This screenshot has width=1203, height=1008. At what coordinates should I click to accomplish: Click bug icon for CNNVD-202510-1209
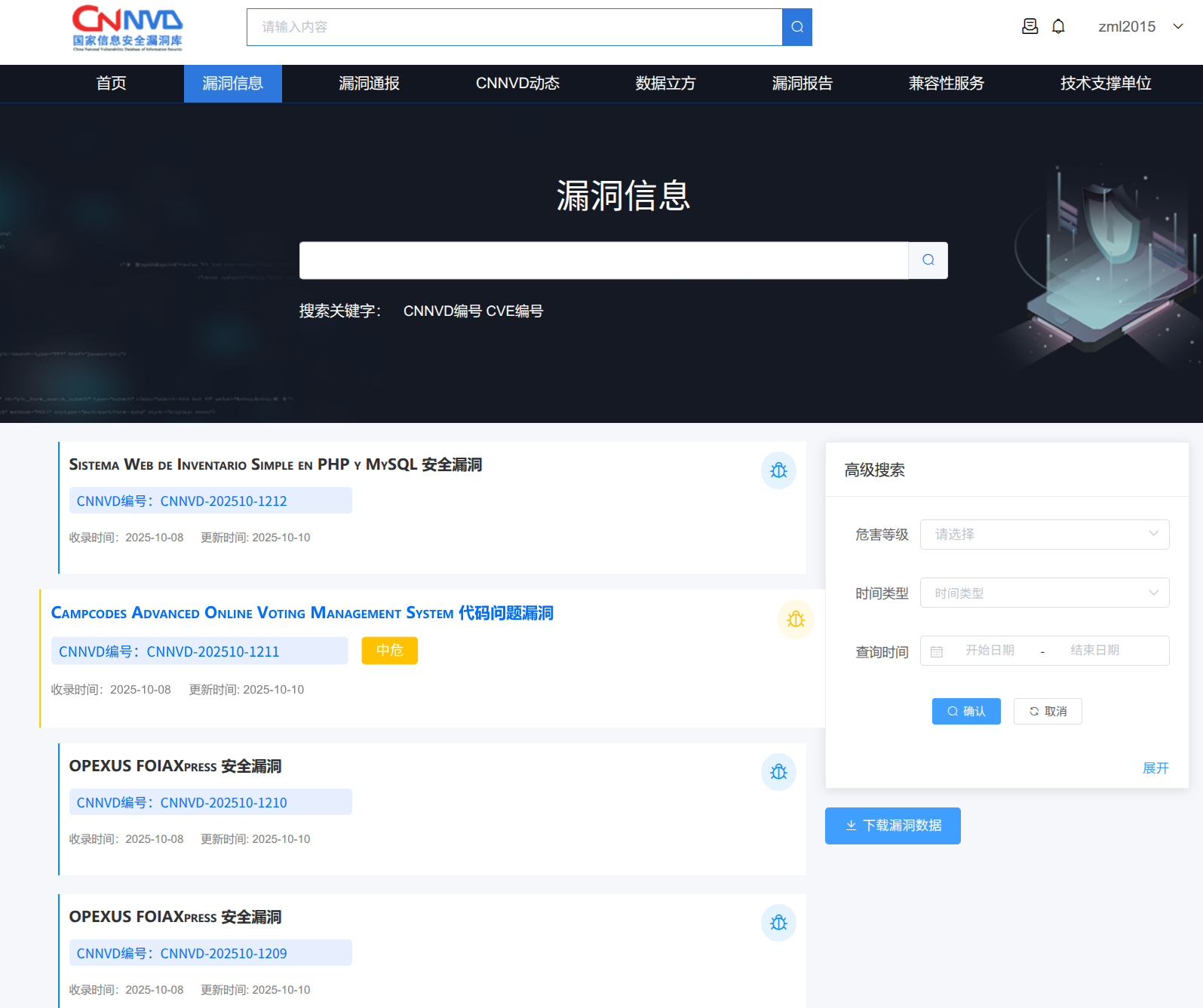pos(778,923)
